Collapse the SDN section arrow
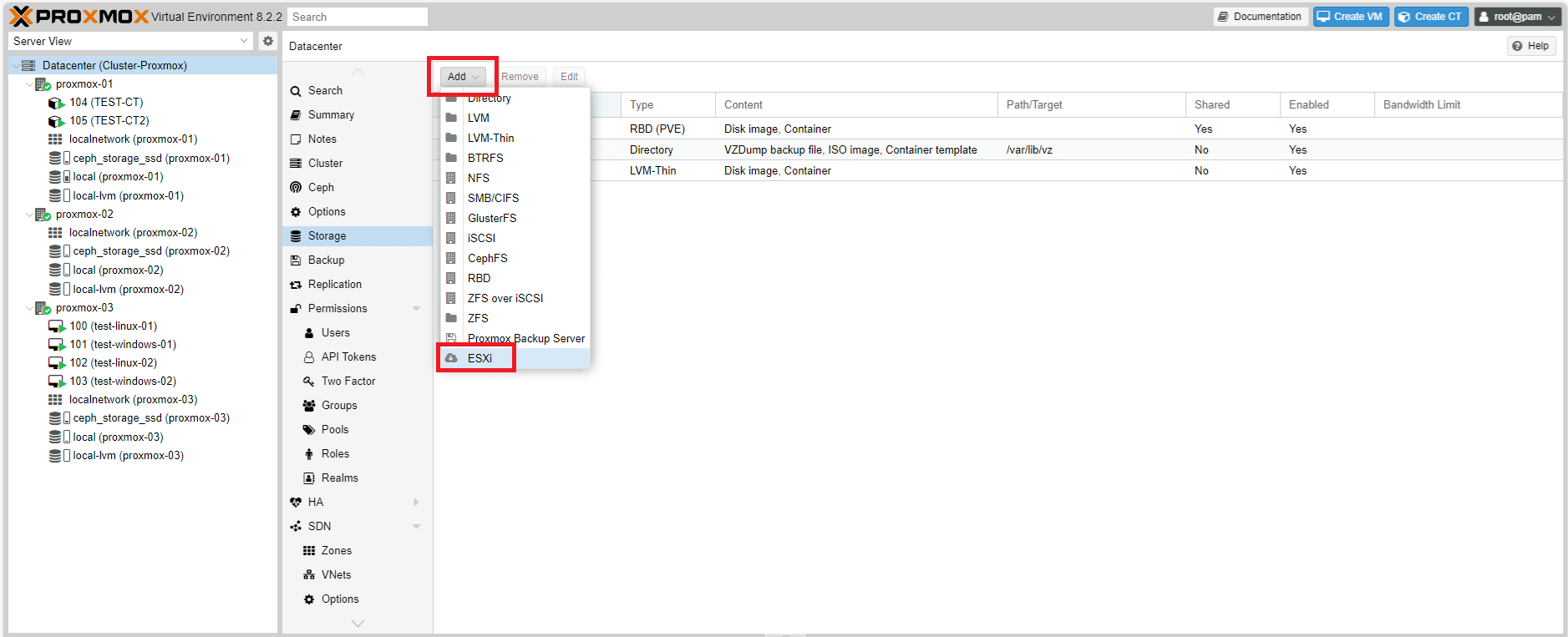 click(x=416, y=527)
